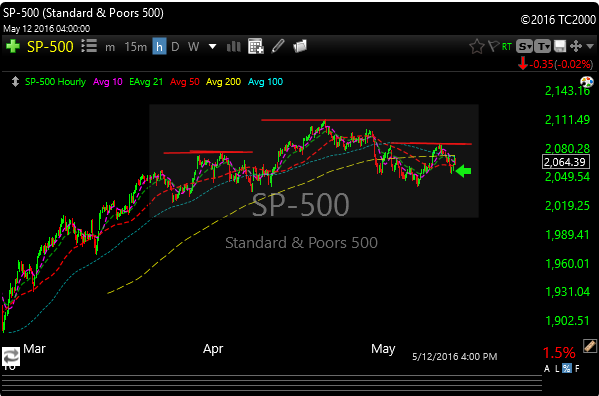
Task: Click the green plus add-chart icon
Action: tap(13, 47)
